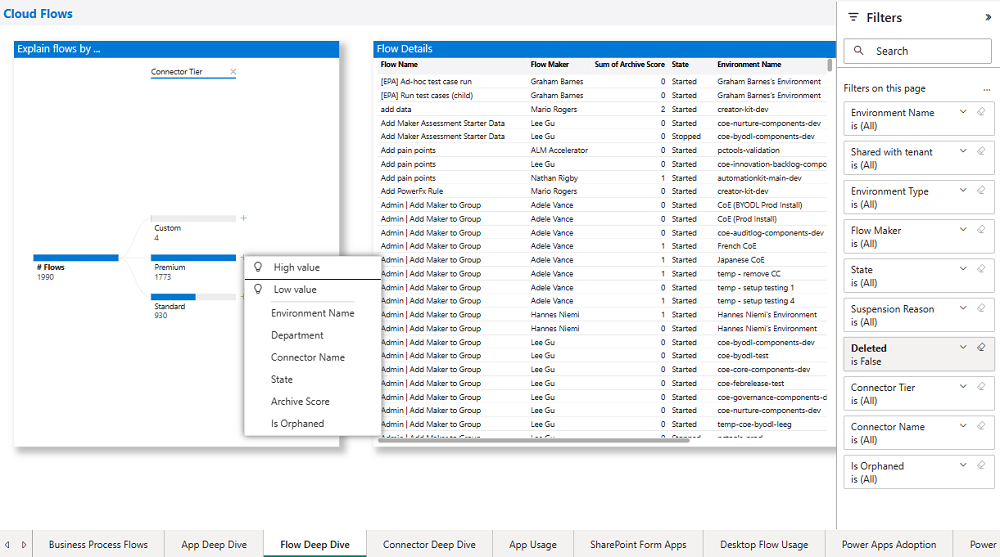Remove Connector Tier level with X
Image resolution: width=1000 pixels, height=557 pixels.
[233, 72]
